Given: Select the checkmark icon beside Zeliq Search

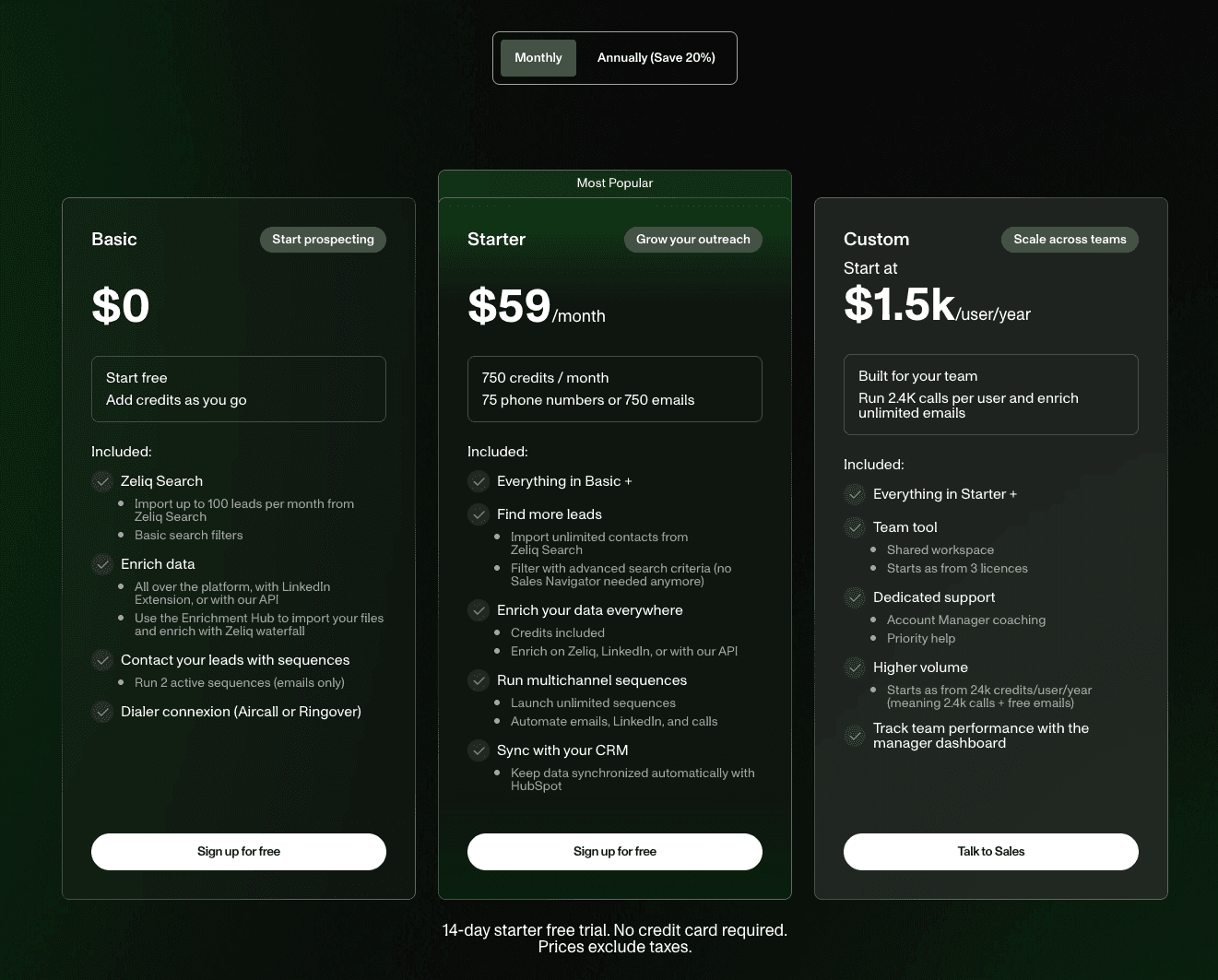Looking at the screenshot, I should tap(102, 481).
